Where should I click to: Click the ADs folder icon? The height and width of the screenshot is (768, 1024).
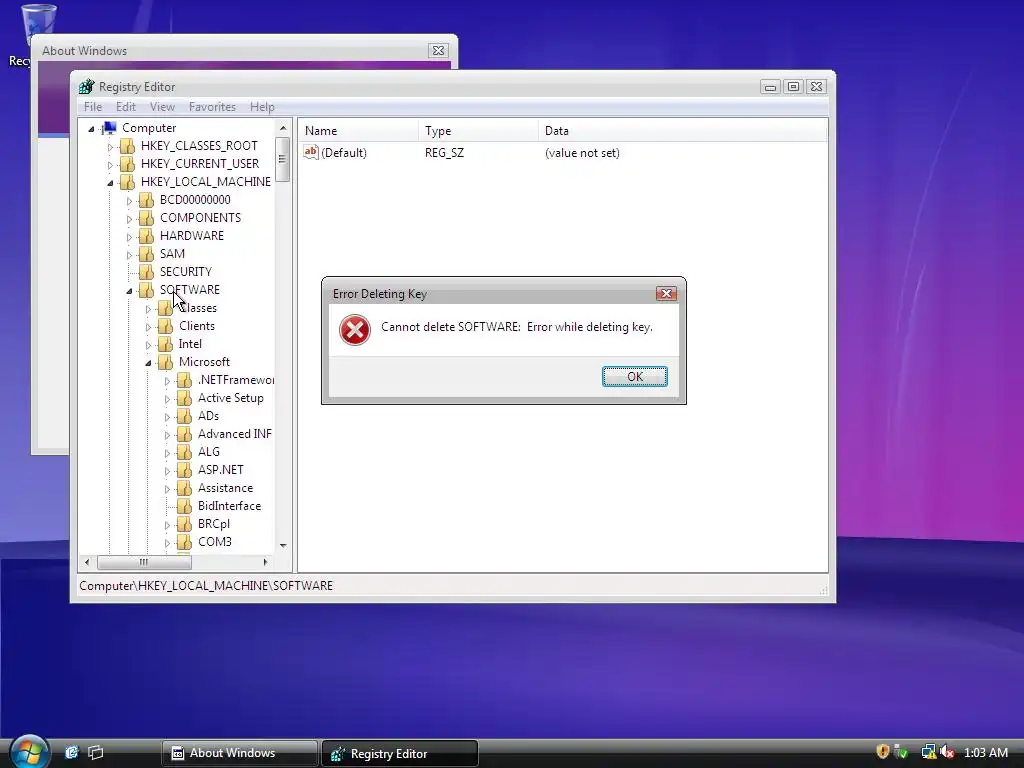(x=184, y=416)
